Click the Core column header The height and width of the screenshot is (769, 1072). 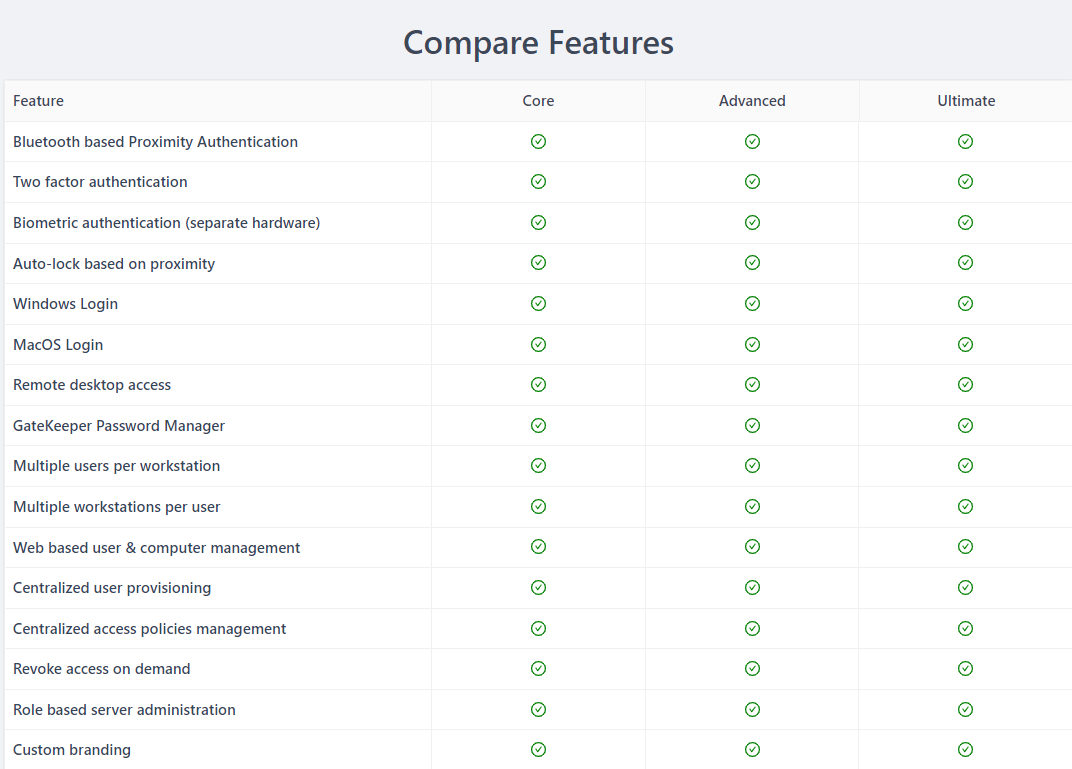click(x=538, y=101)
